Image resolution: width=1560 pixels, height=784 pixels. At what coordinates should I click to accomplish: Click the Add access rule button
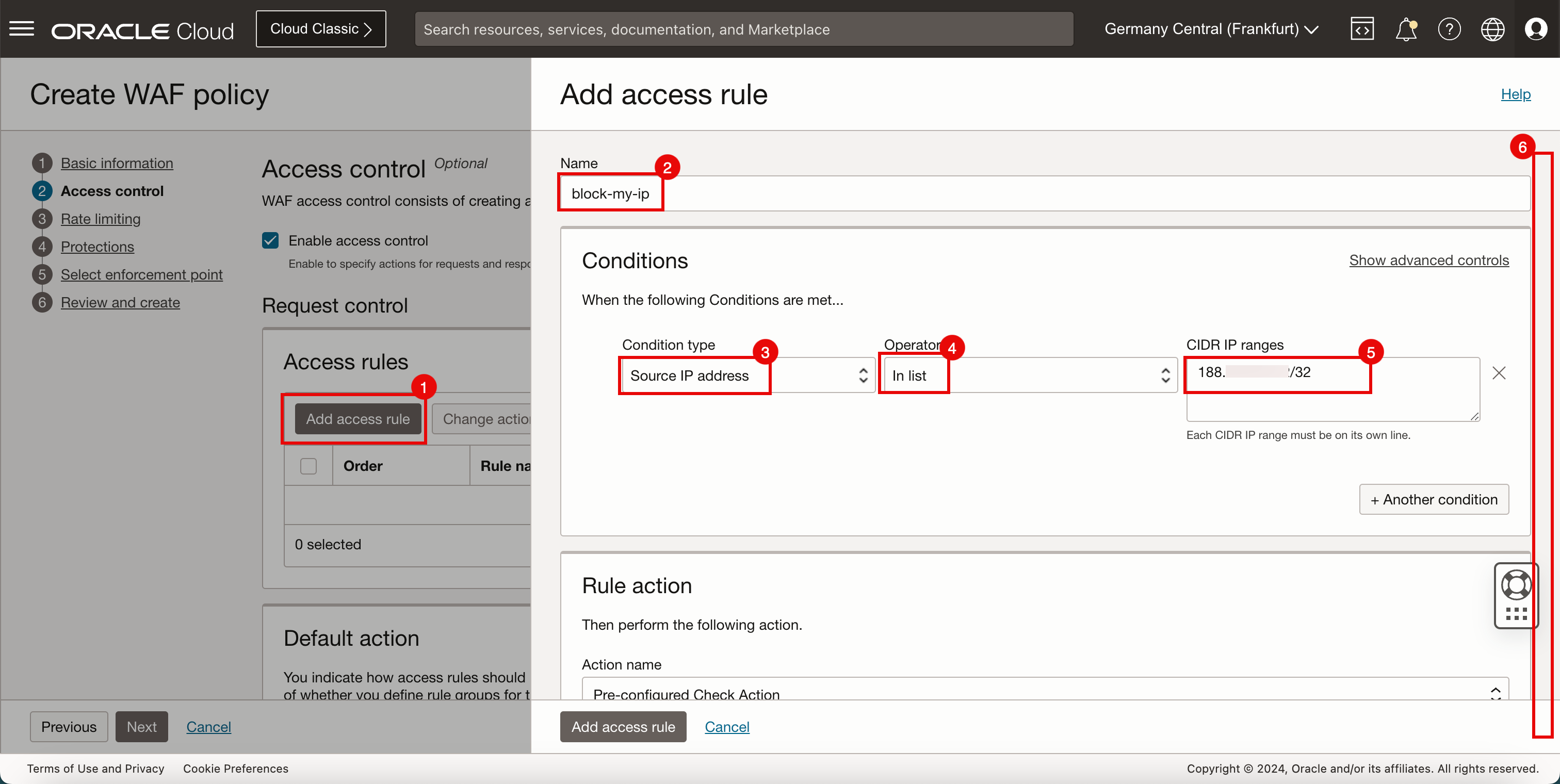click(x=359, y=418)
